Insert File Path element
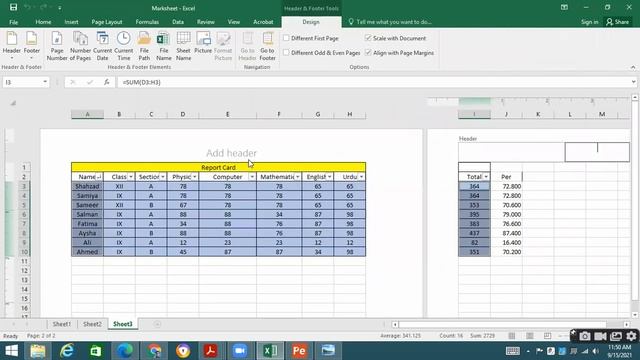 pyautogui.click(x=144, y=46)
